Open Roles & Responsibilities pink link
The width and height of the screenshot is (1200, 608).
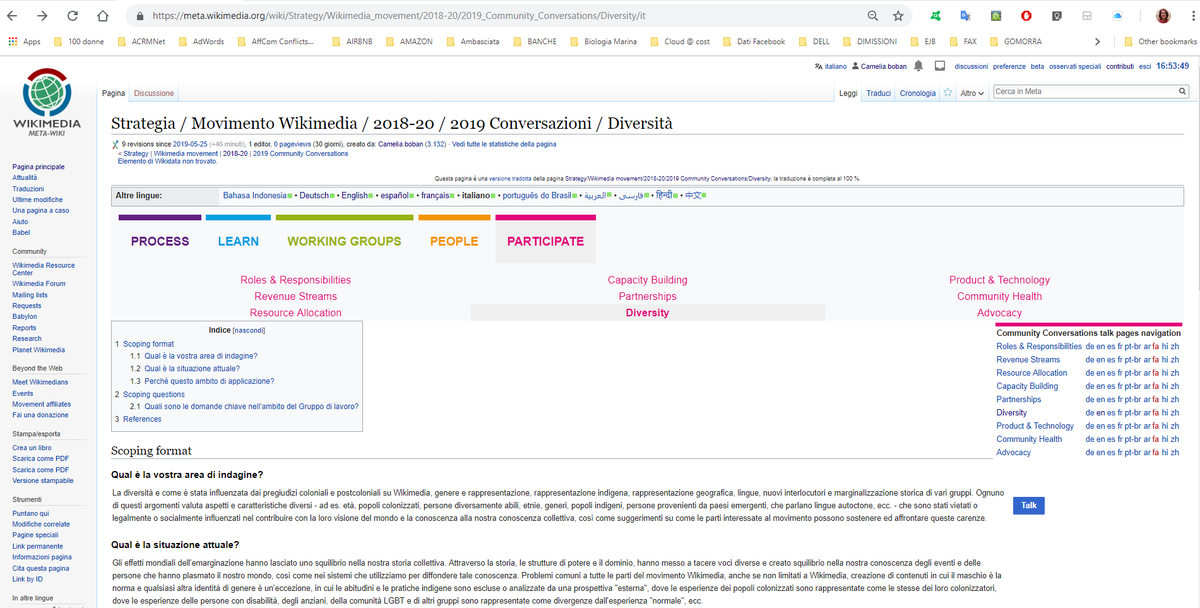point(295,280)
